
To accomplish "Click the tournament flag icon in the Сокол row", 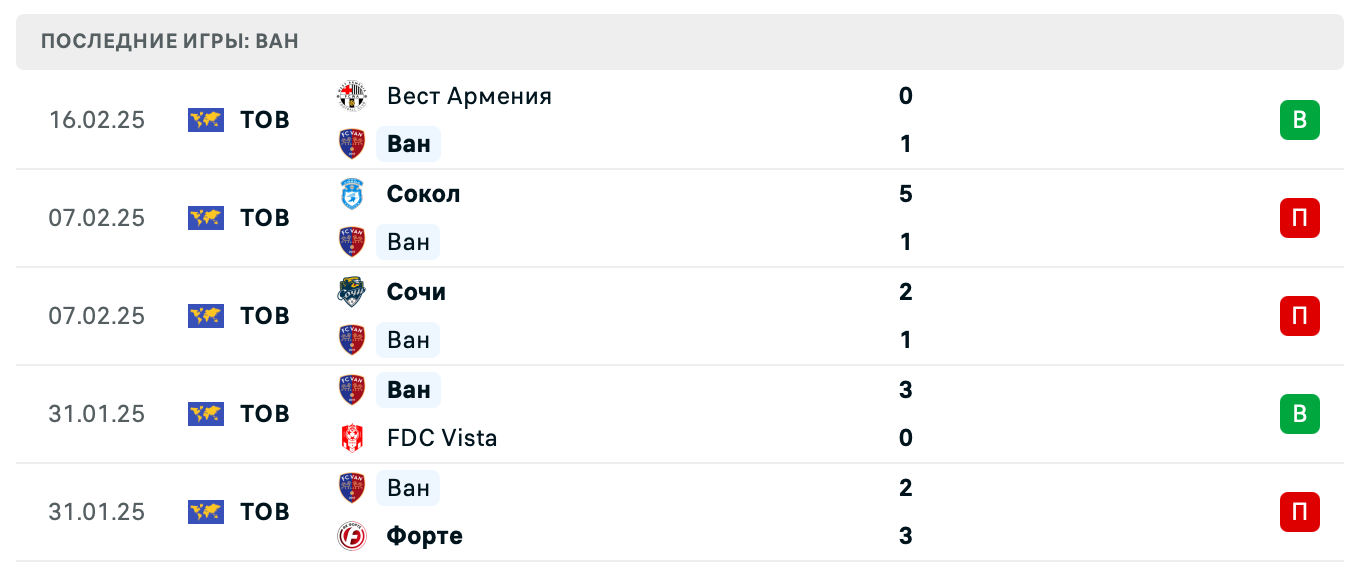I will (x=204, y=217).
